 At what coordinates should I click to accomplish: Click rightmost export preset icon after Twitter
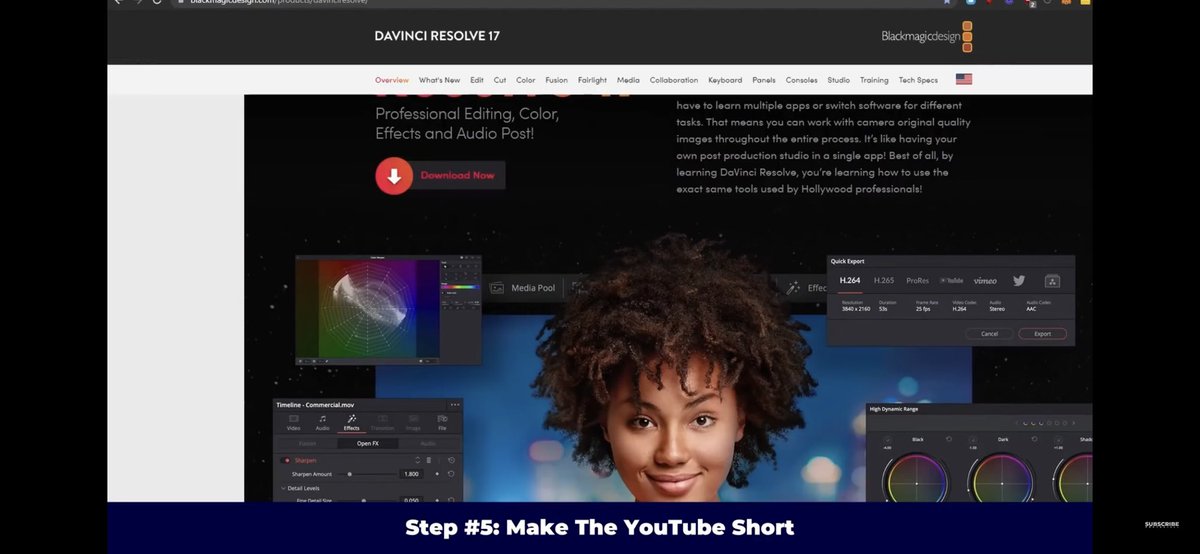[1052, 281]
